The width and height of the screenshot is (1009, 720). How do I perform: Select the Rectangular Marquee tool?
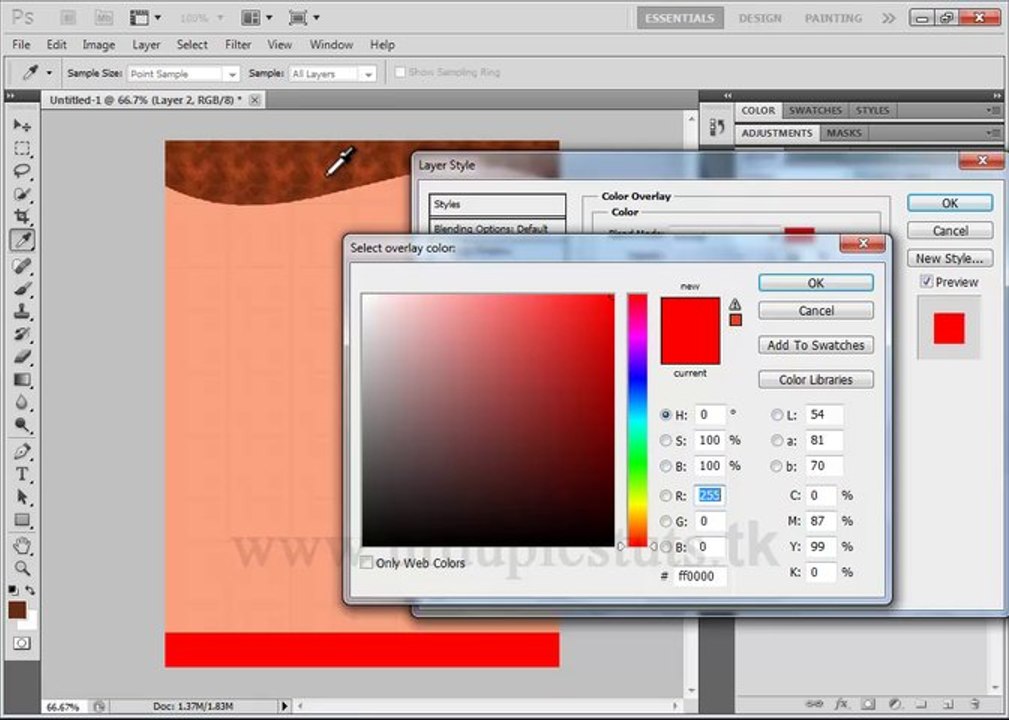click(x=22, y=149)
